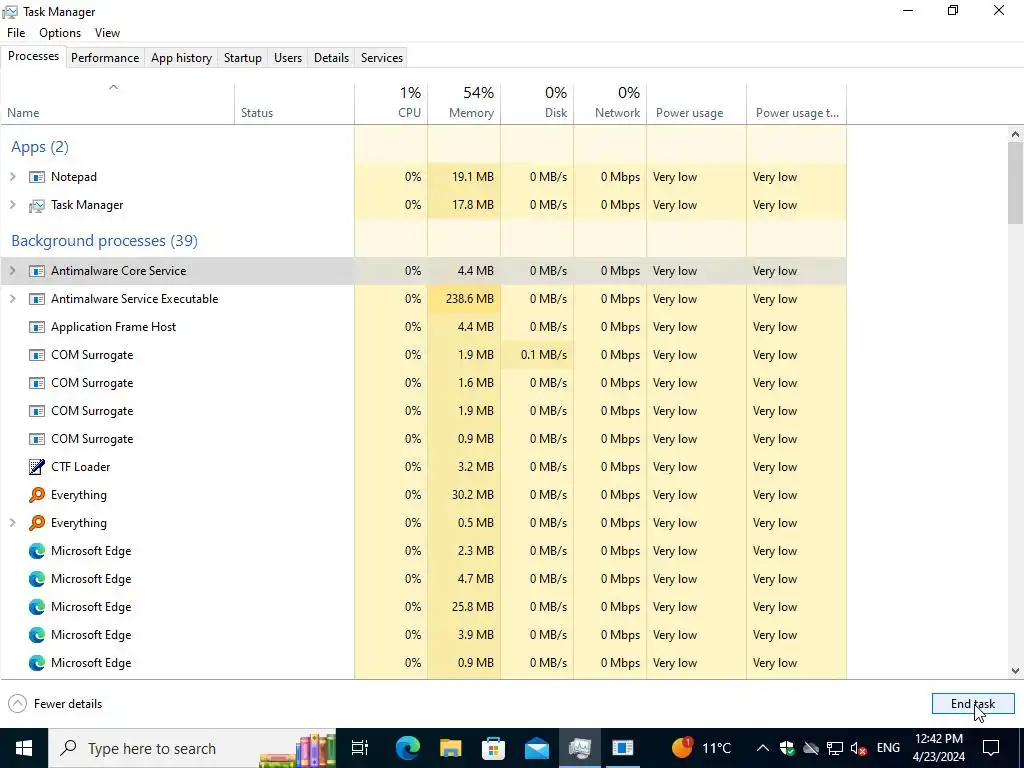Viewport: 1024px width, 768px height.
Task: Expand the Everything 0.5 MB process group
Action: tap(12, 523)
